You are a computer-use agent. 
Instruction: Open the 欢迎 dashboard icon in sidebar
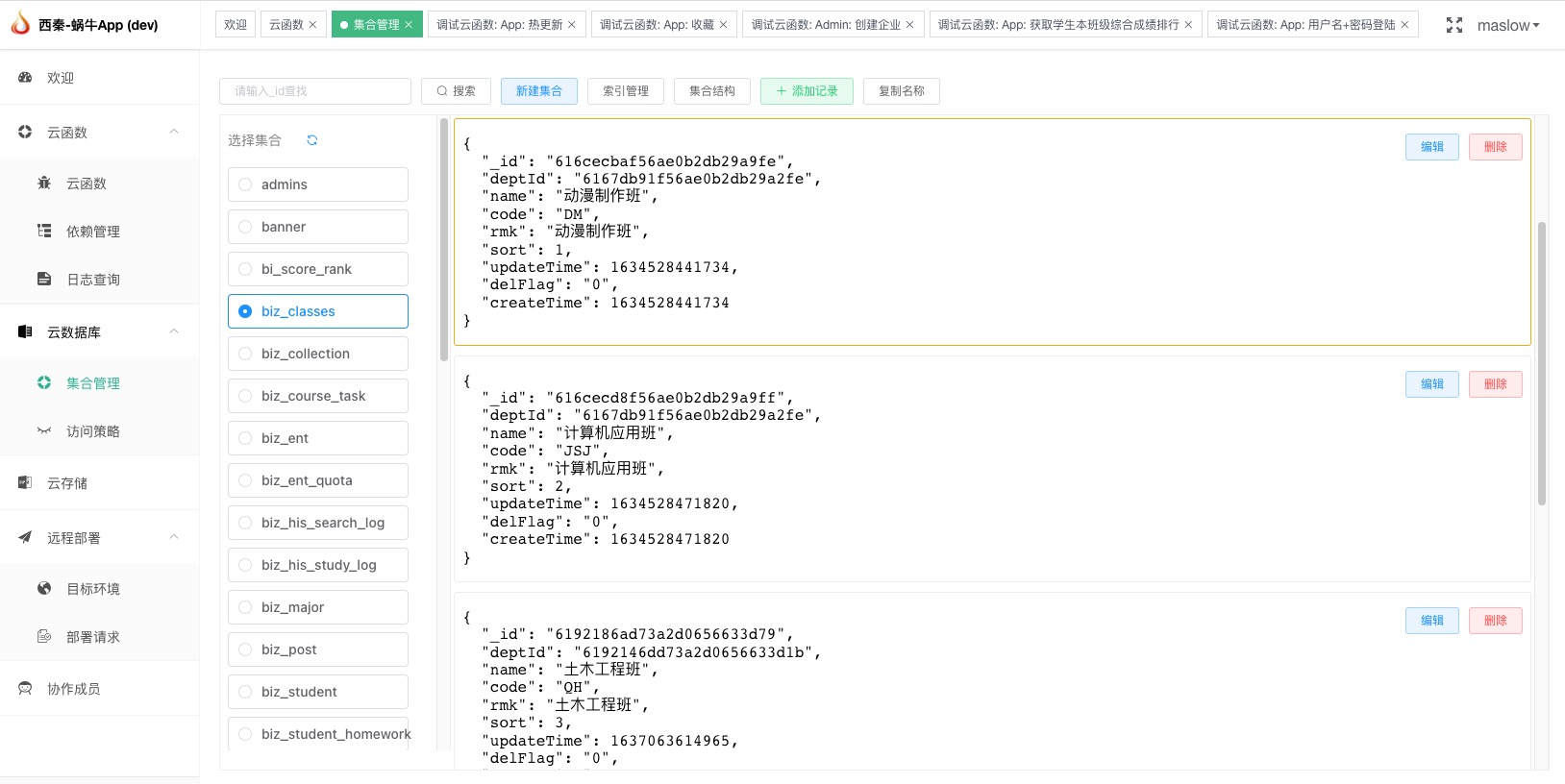(x=25, y=77)
